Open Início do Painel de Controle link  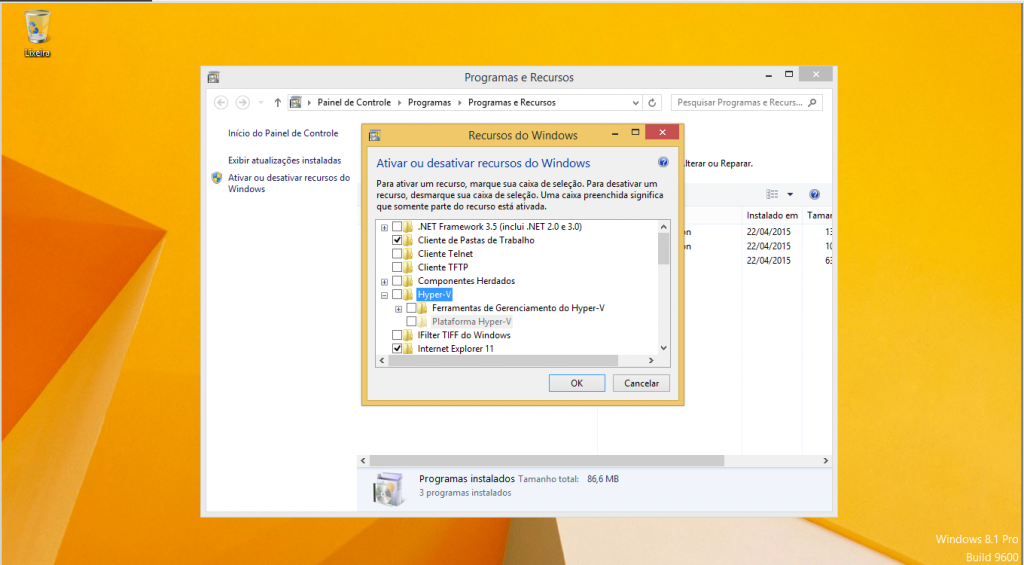pos(283,133)
